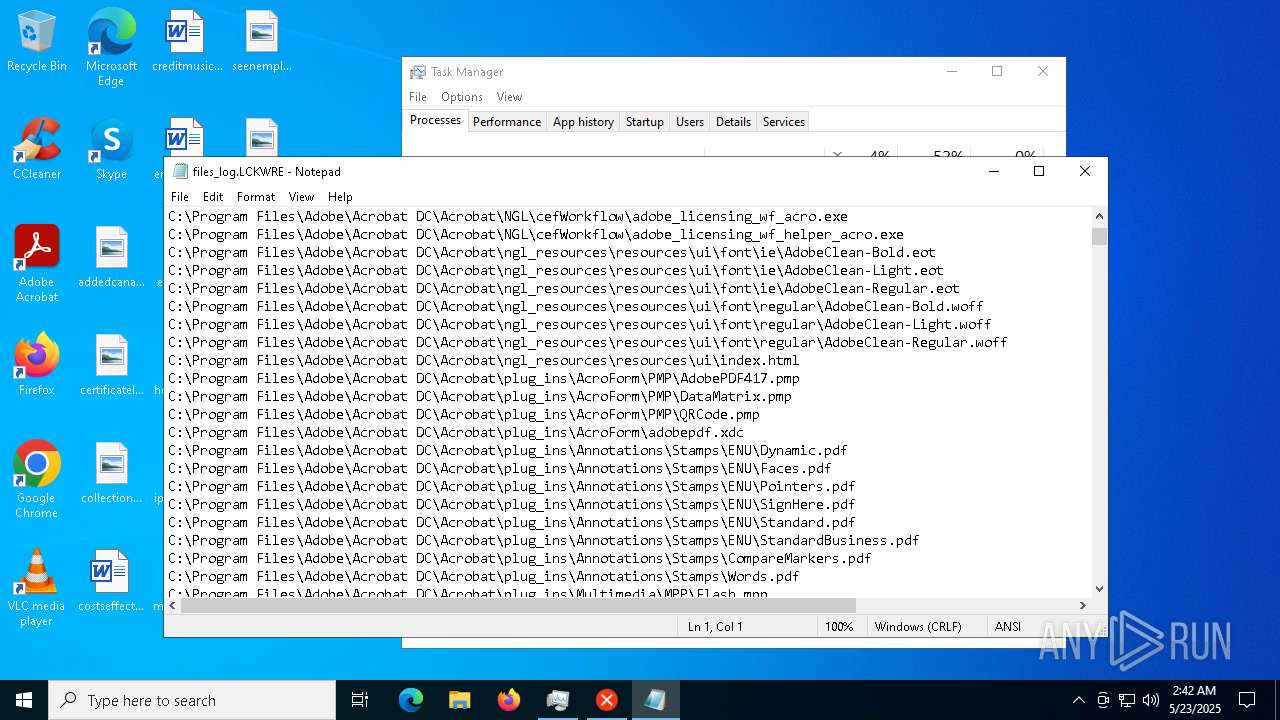
Task: Select the seenempl image file icon
Action: point(261,42)
